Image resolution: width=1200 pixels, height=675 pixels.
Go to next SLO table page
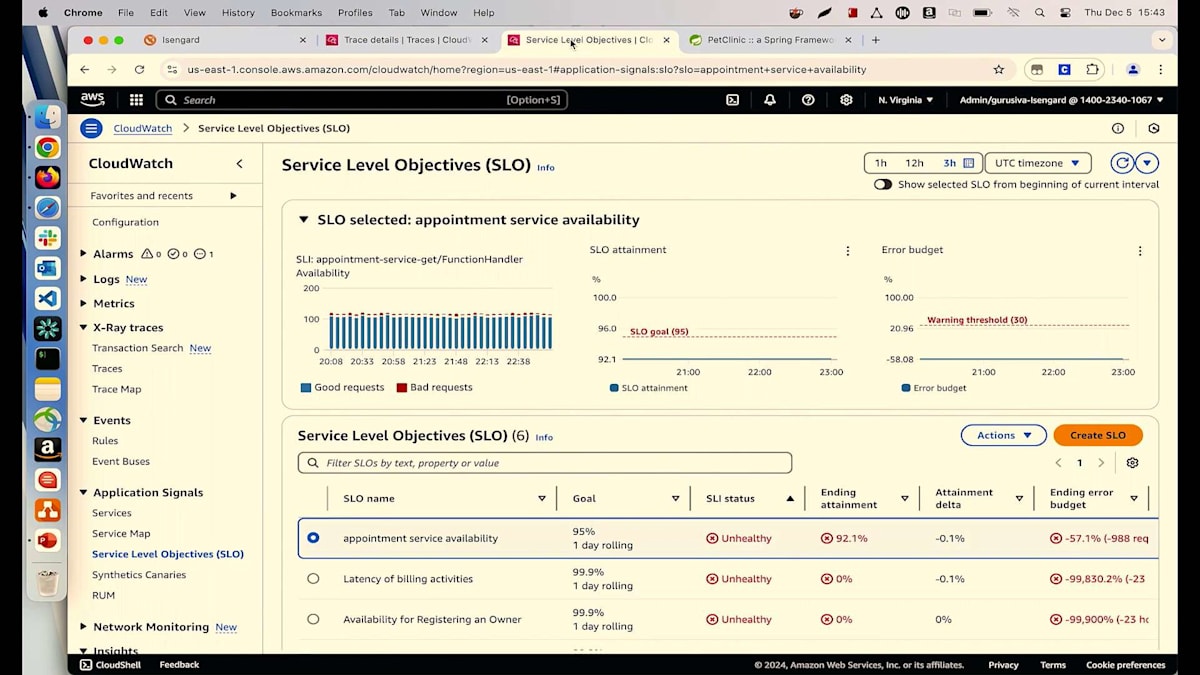[1101, 463]
